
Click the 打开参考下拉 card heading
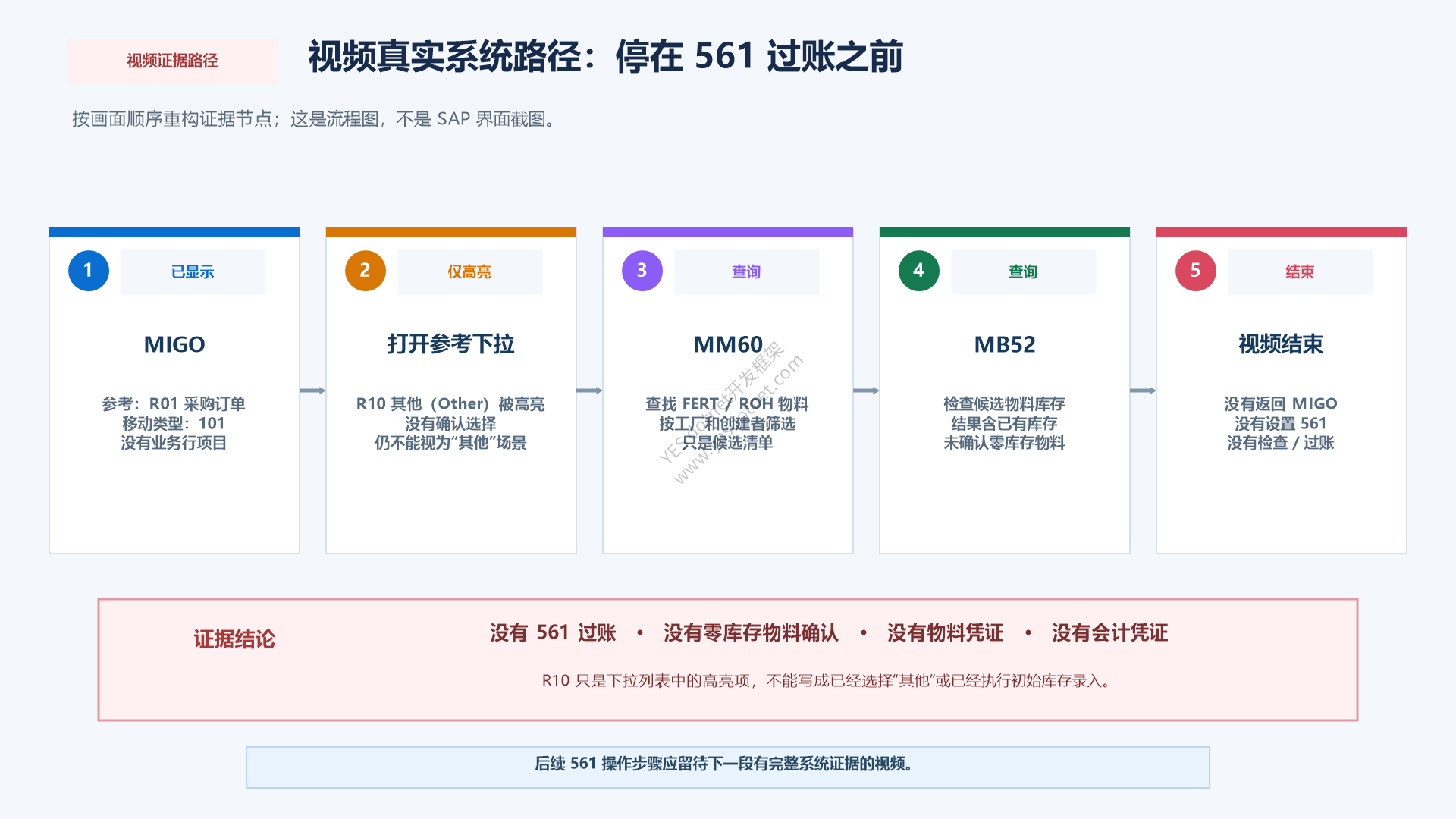(451, 344)
